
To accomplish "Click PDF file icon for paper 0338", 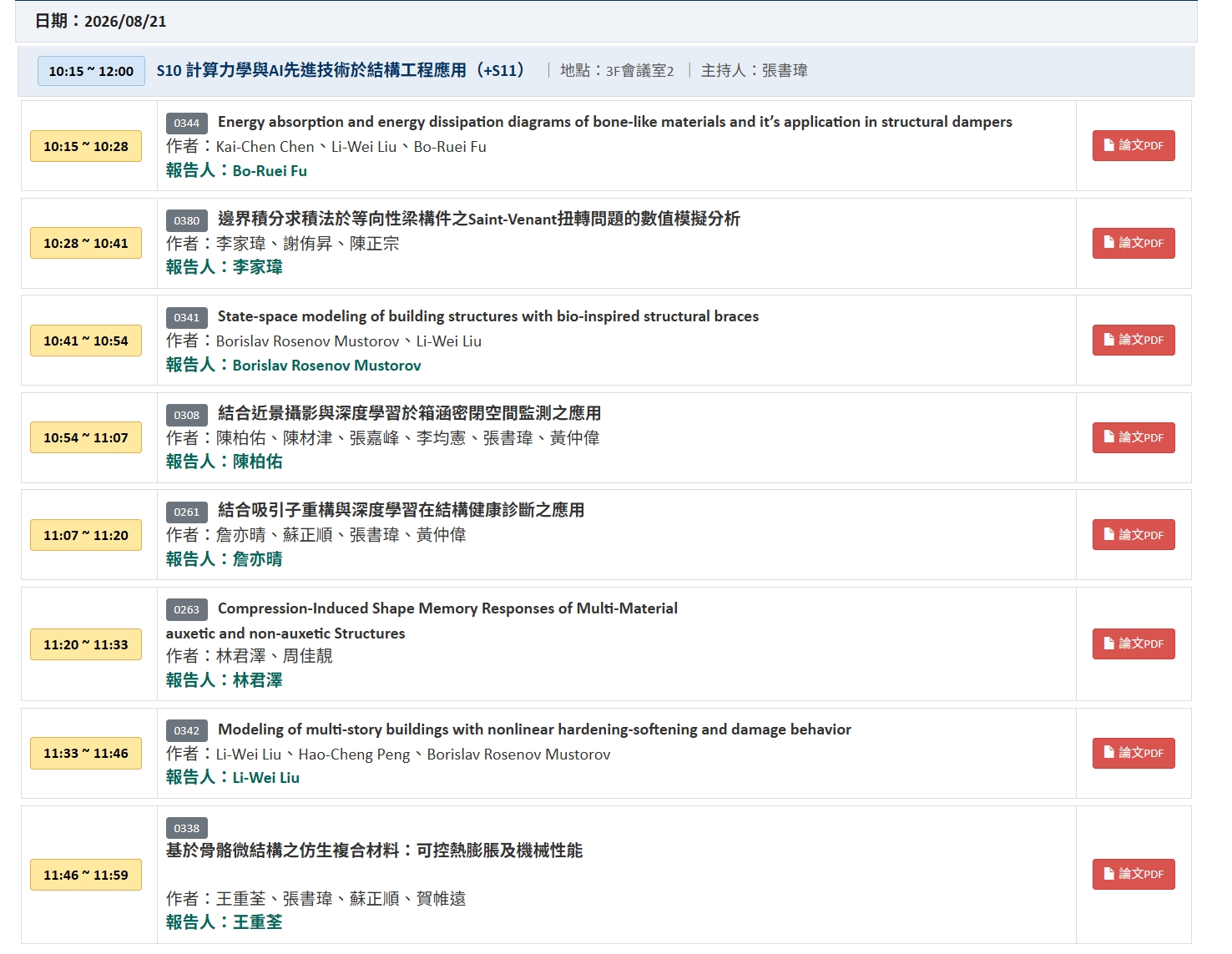I will (x=1109, y=874).
